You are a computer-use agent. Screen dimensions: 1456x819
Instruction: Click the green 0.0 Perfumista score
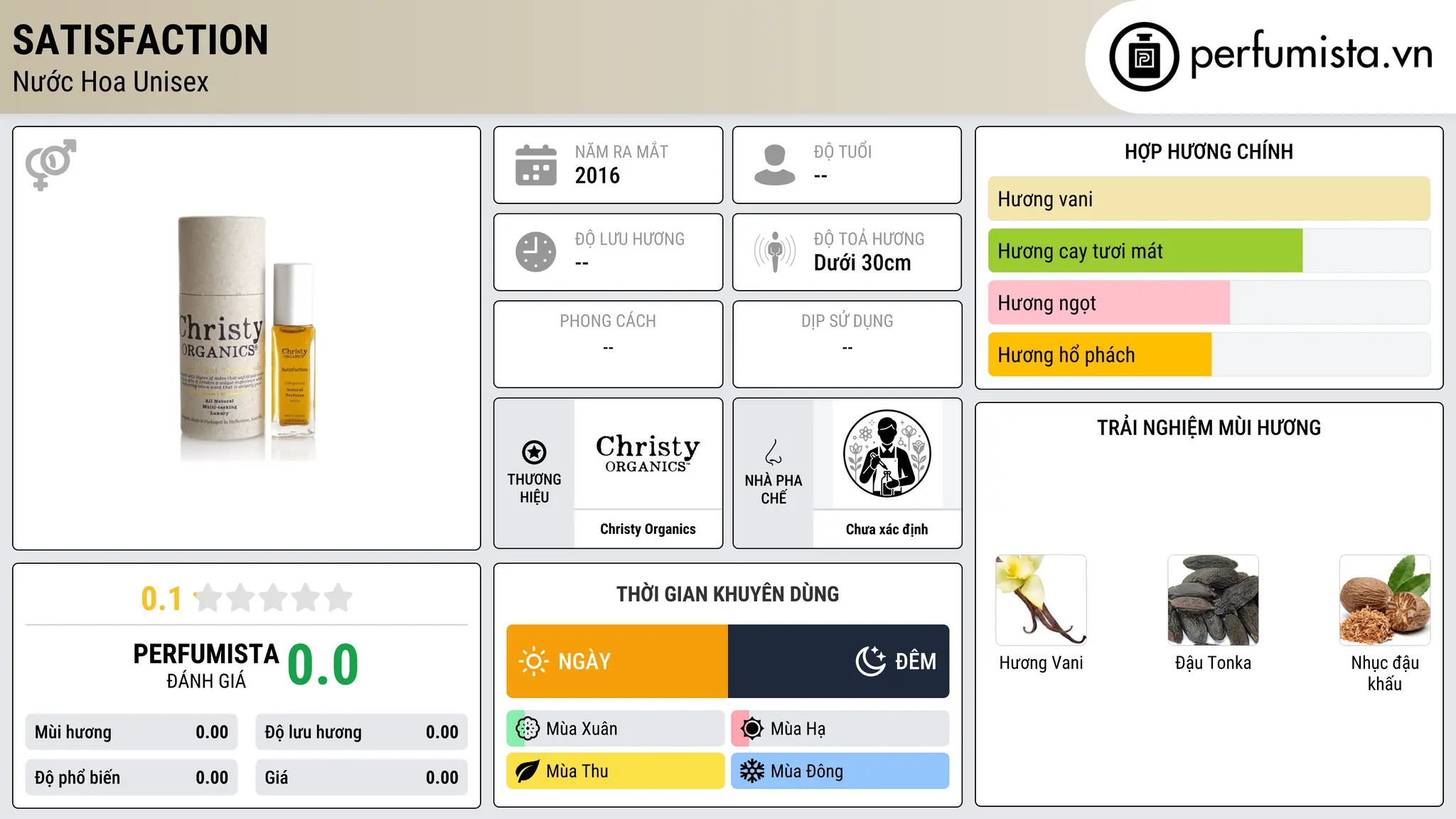click(x=323, y=665)
